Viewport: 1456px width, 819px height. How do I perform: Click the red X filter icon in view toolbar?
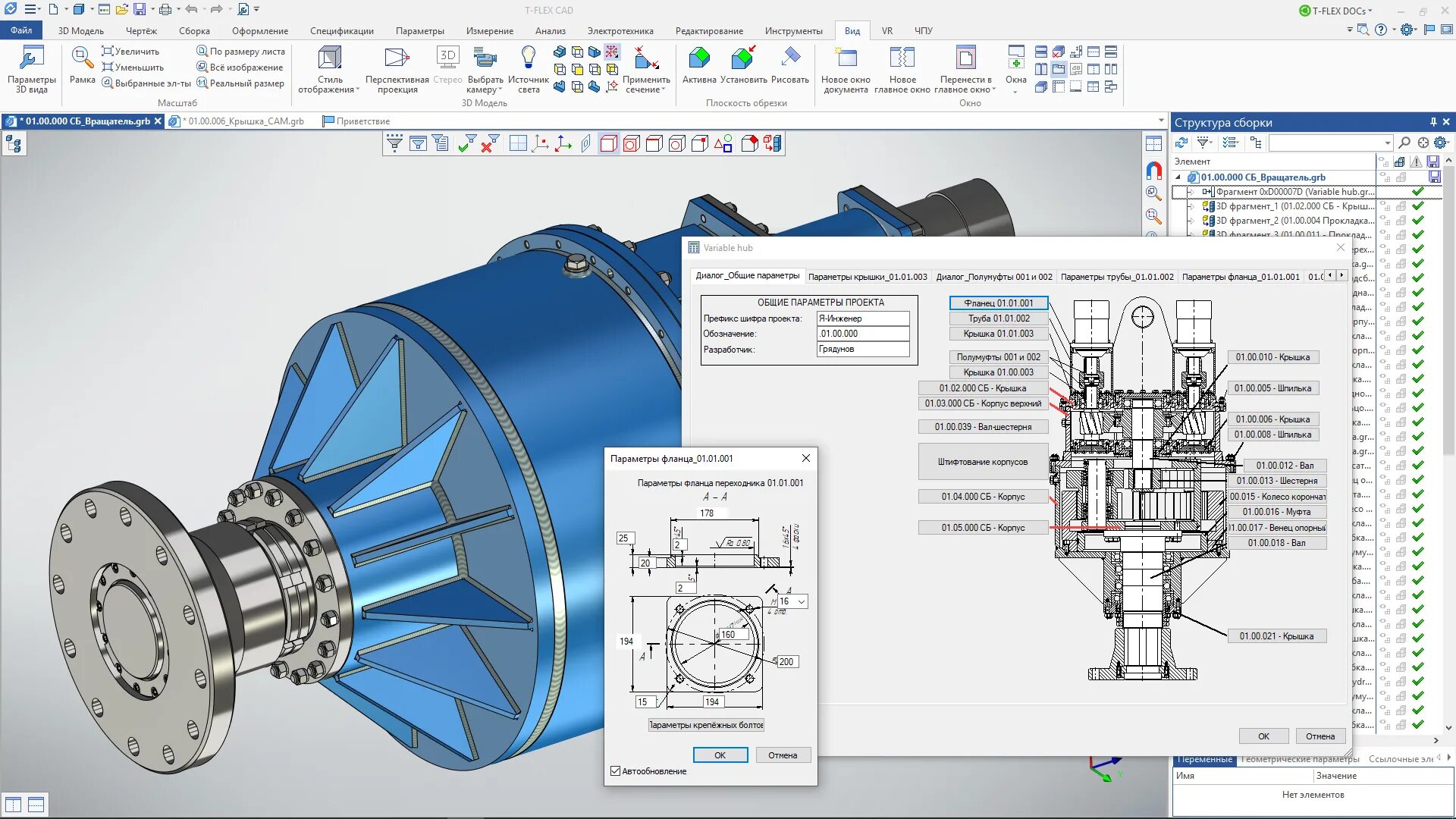point(489,143)
